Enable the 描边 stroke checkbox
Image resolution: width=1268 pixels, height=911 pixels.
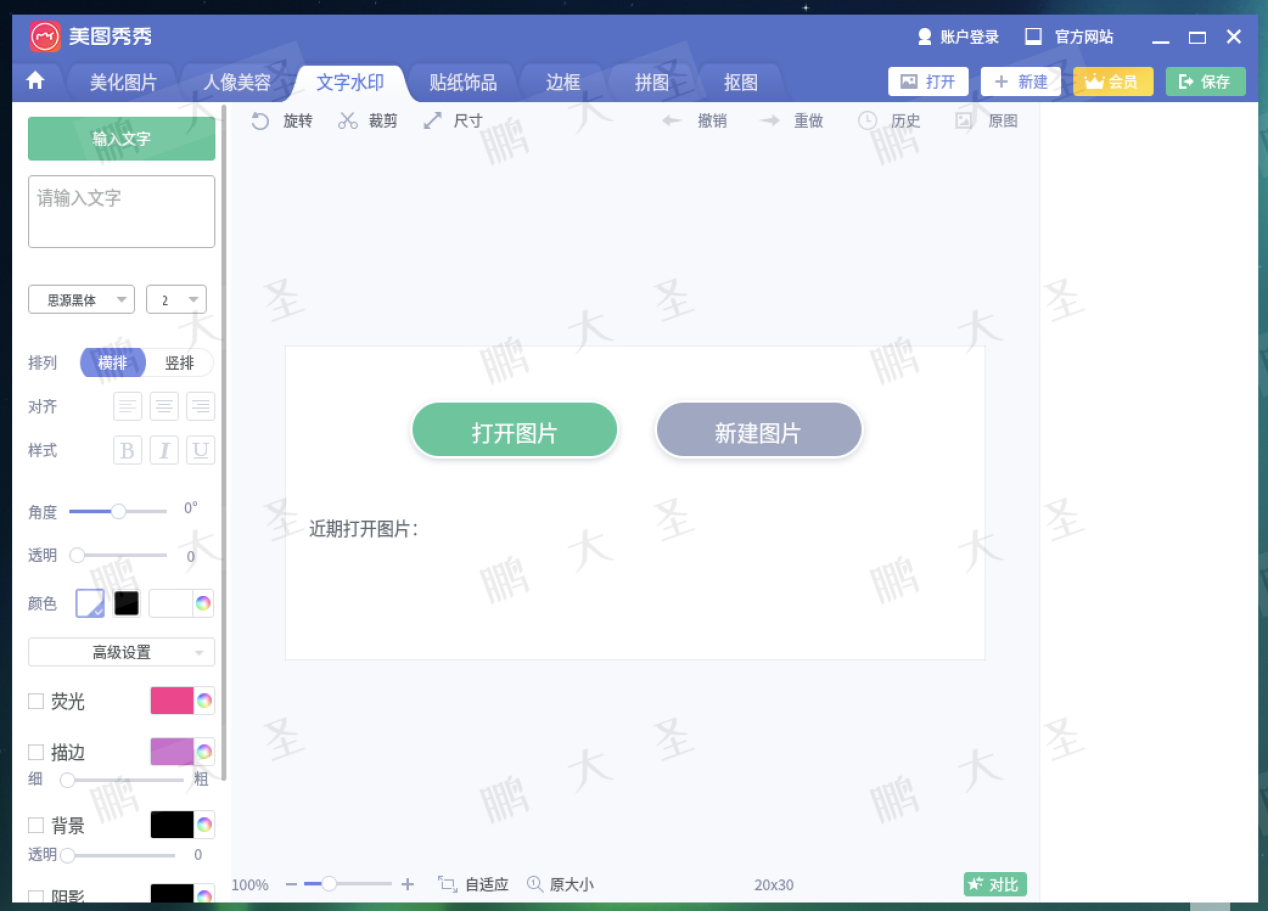(36, 752)
